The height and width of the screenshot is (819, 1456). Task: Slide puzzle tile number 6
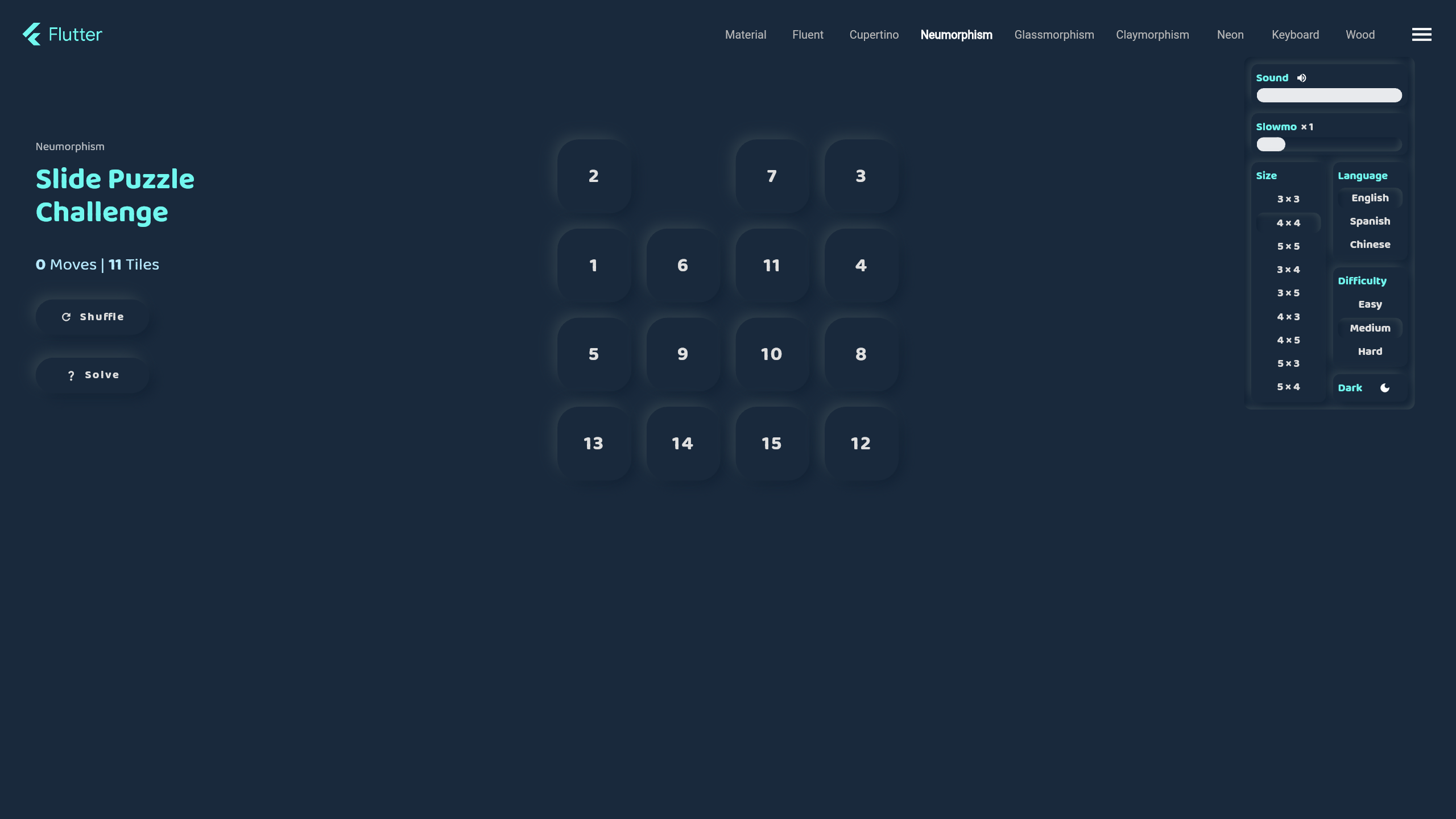click(x=682, y=266)
